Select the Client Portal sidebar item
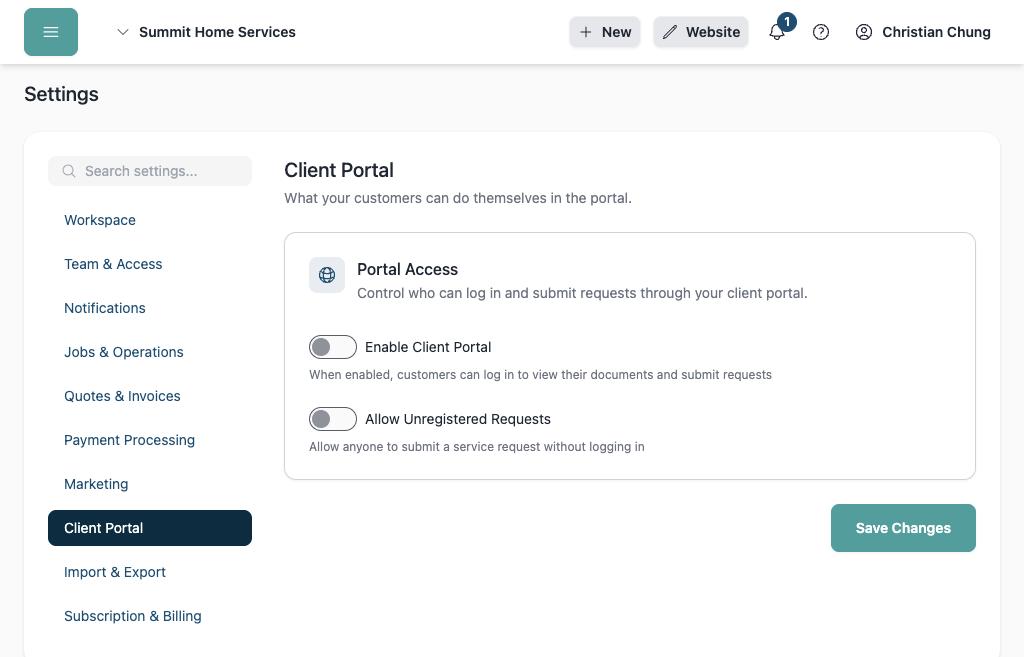 pos(150,528)
